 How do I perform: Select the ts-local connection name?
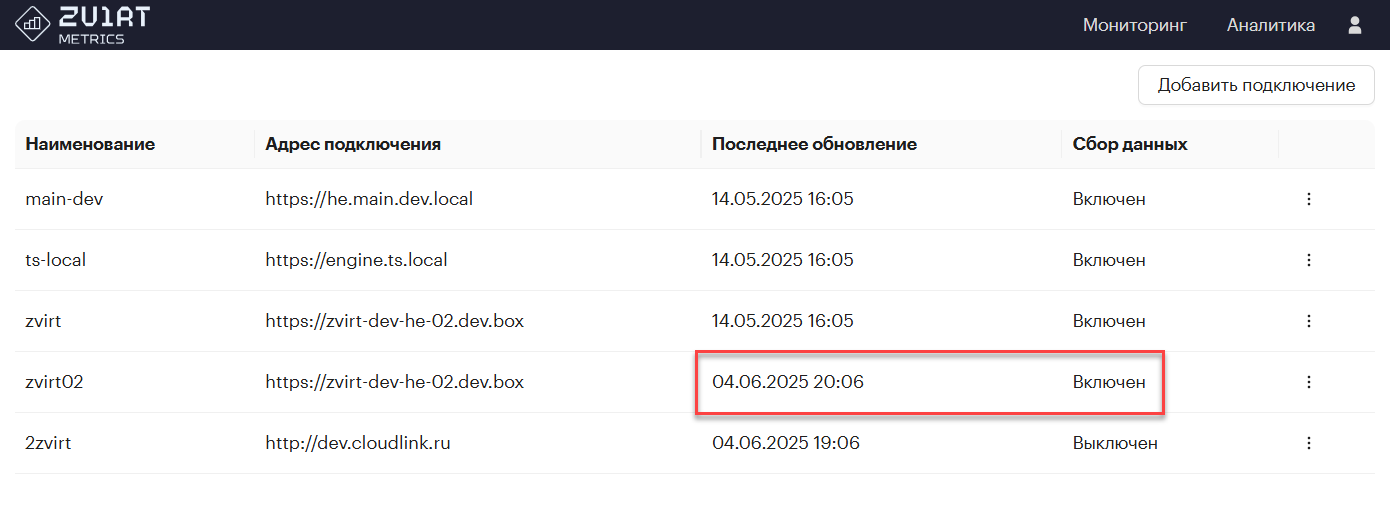[x=56, y=260]
